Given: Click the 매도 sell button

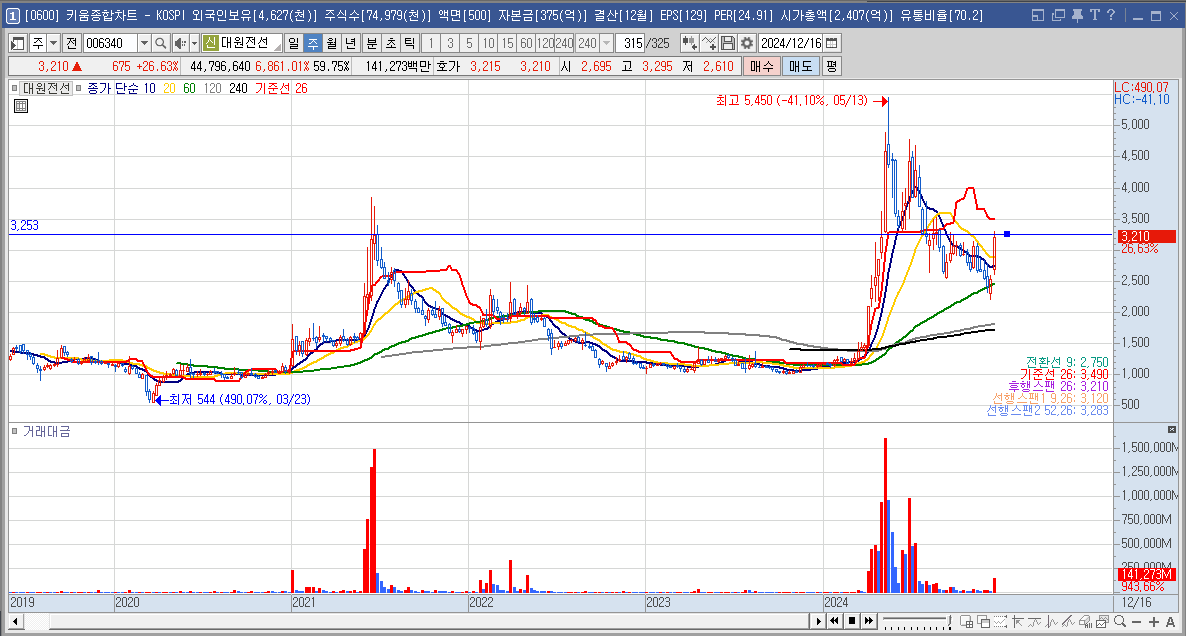Looking at the screenshot, I should point(800,67).
